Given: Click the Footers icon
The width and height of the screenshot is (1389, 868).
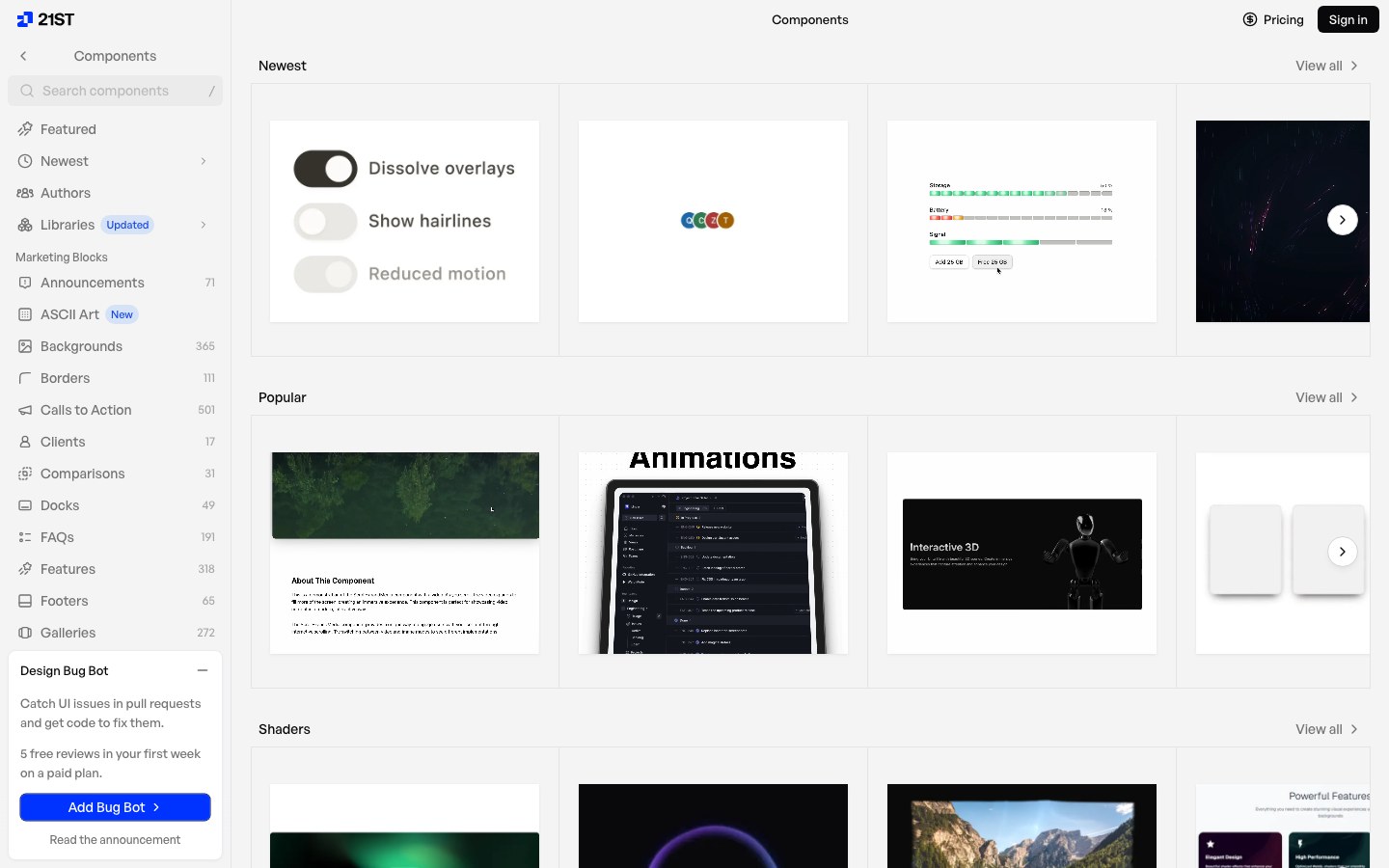Looking at the screenshot, I should pyautogui.click(x=25, y=601).
